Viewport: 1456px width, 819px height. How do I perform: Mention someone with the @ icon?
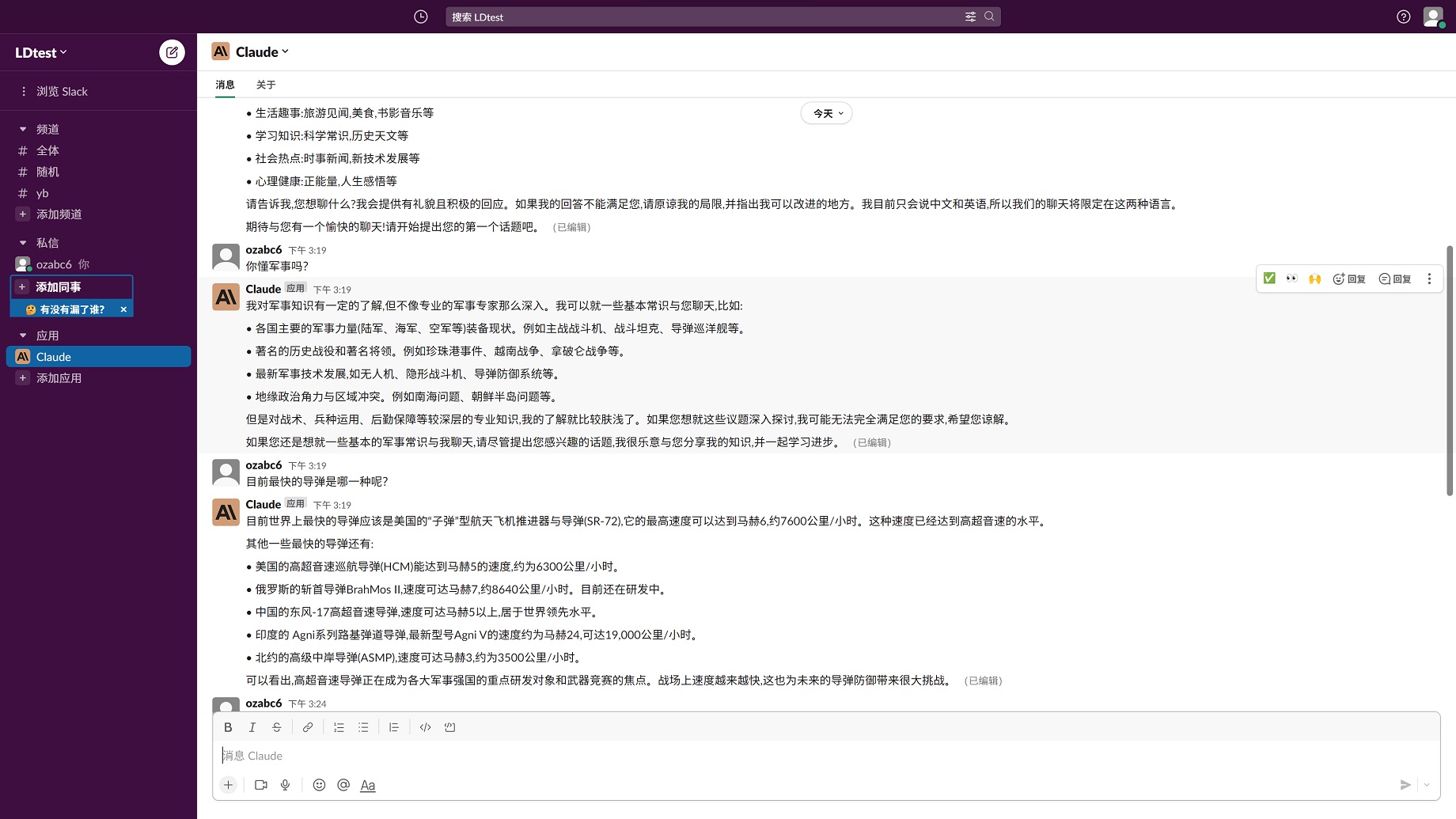[343, 785]
